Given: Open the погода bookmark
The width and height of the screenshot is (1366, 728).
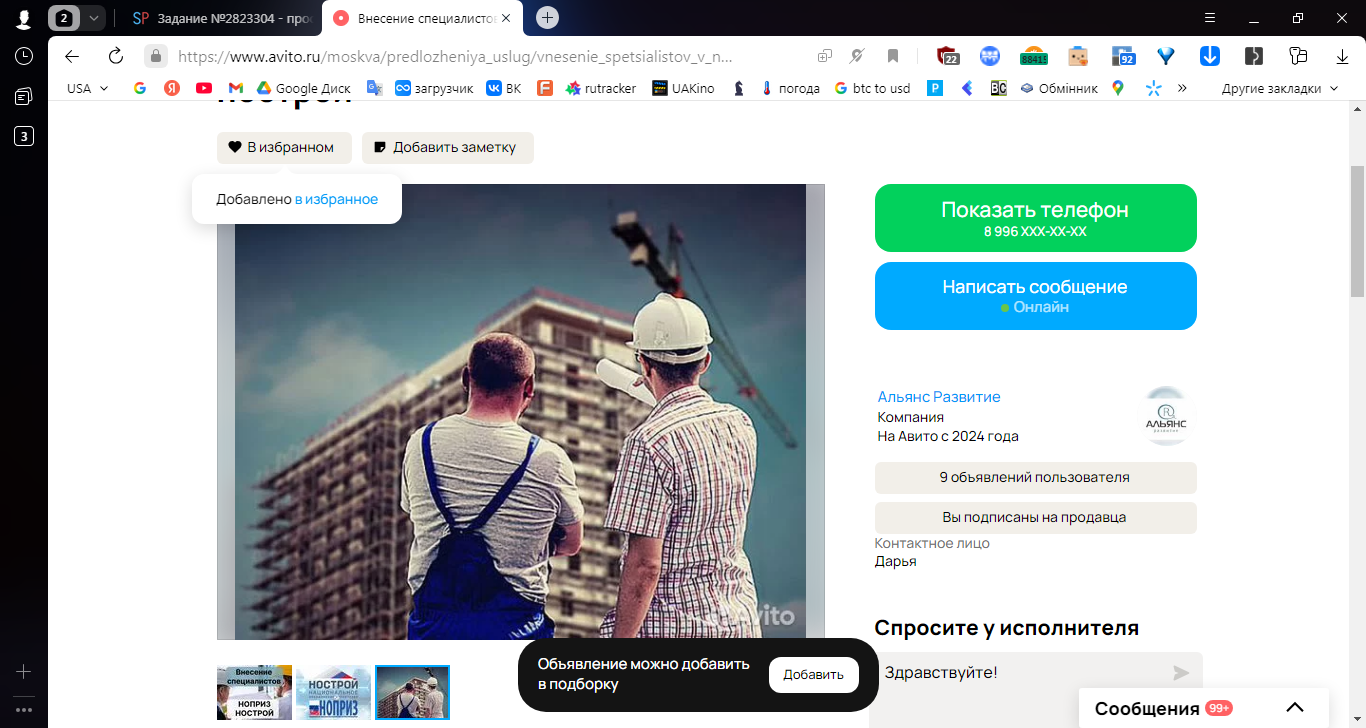Looking at the screenshot, I should pyautogui.click(x=790, y=88).
